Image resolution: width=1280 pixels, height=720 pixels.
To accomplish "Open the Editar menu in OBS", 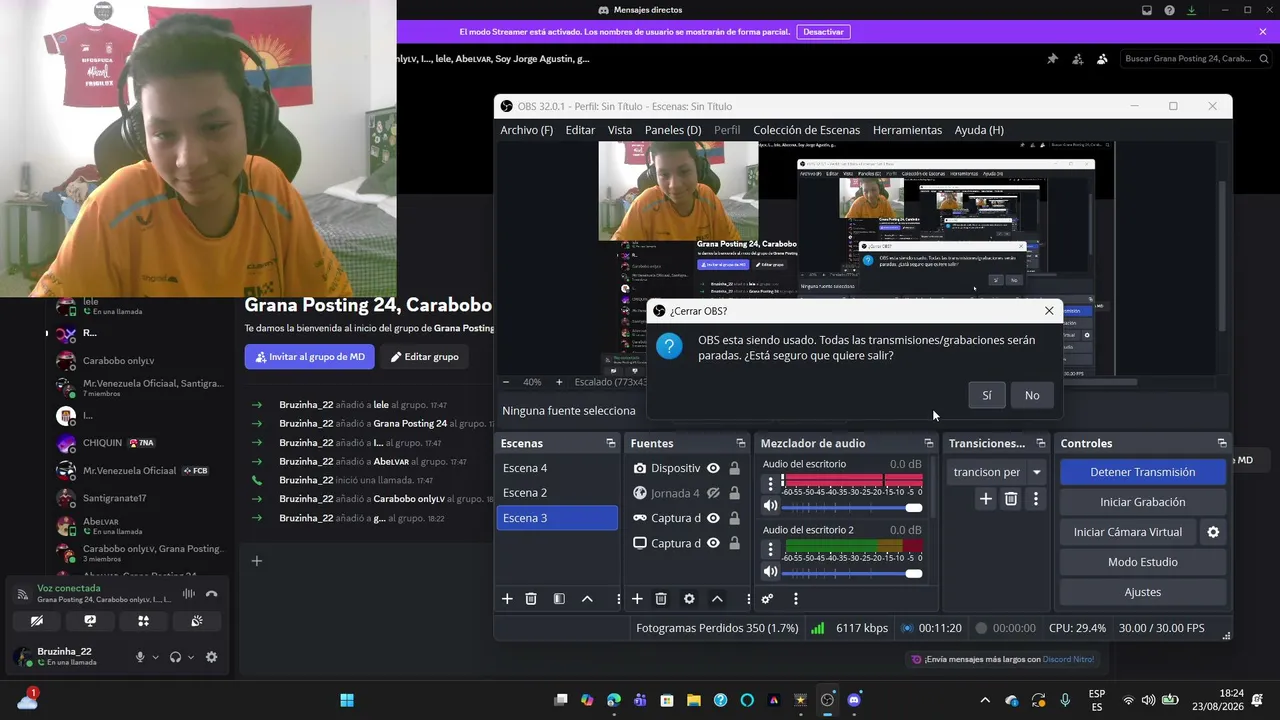I will pos(580,130).
